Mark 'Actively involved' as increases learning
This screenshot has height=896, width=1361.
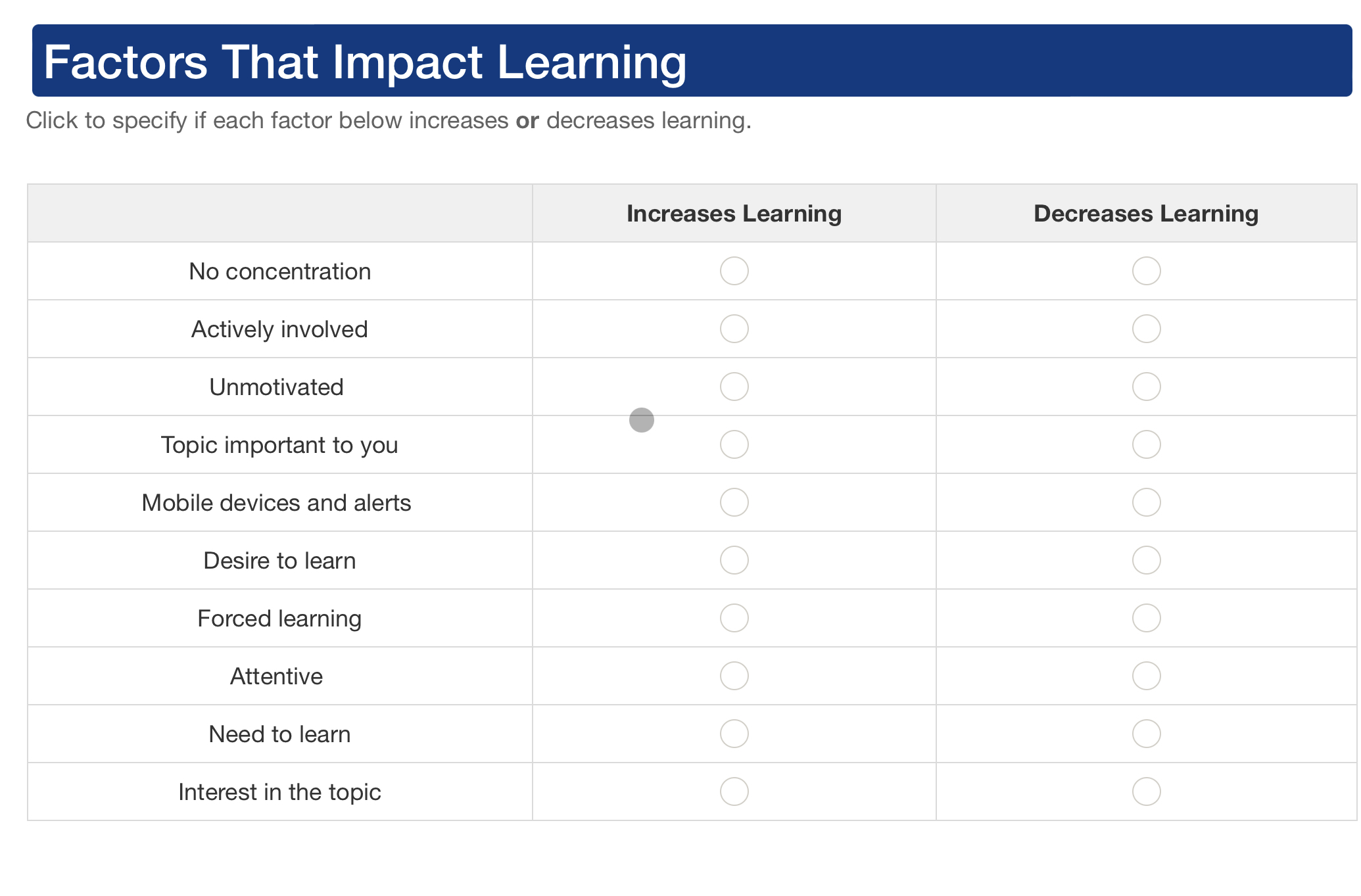(x=734, y=329)
